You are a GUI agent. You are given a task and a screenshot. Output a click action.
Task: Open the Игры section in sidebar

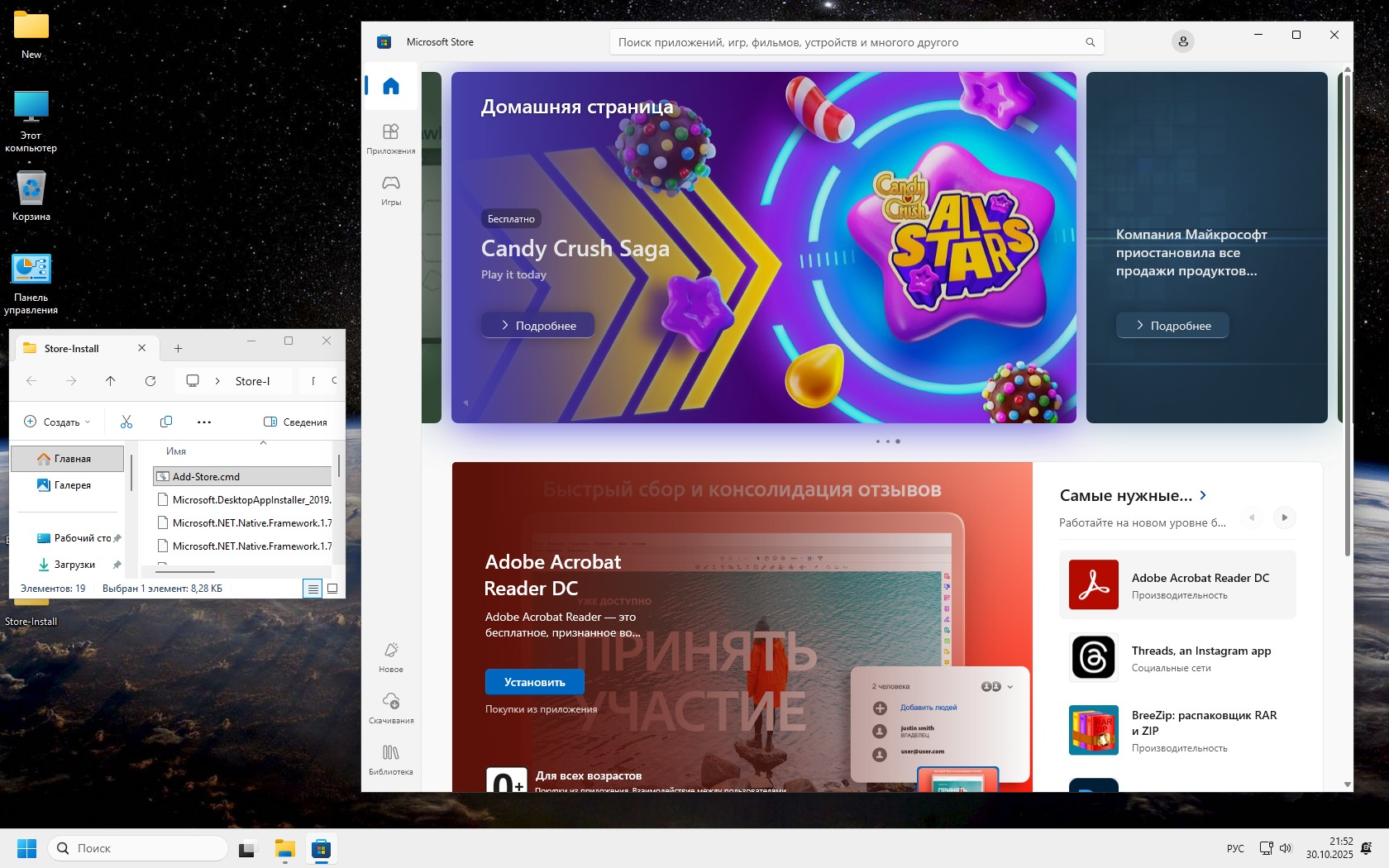click(x=391, y=190)
